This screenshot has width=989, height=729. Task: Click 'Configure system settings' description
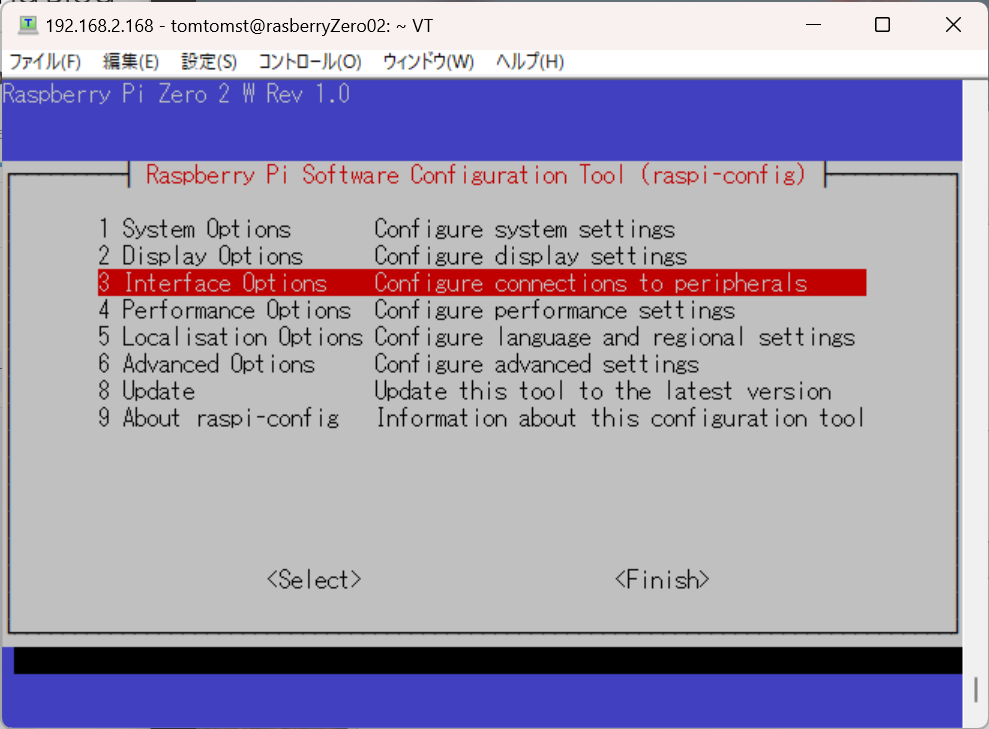tap(525, 229)
